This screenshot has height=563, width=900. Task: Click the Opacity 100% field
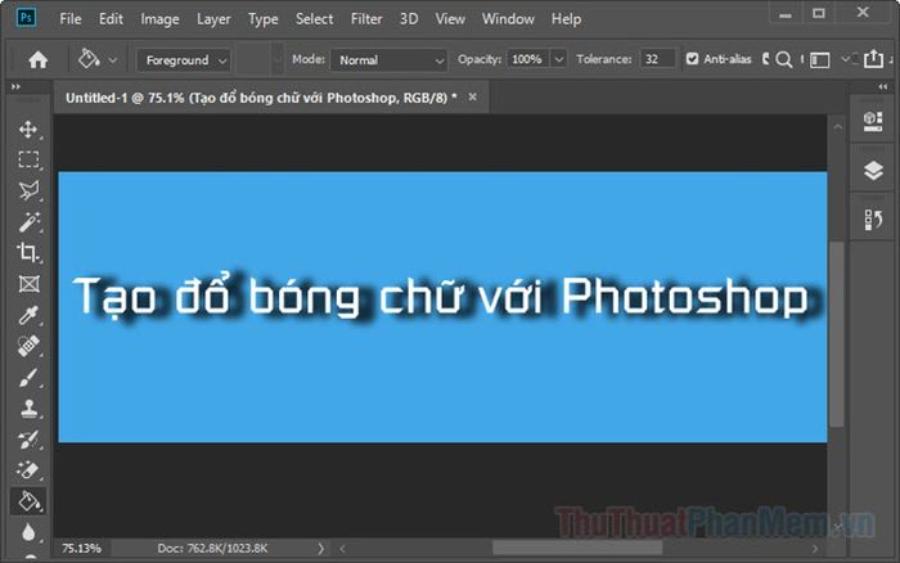(527, 59)
